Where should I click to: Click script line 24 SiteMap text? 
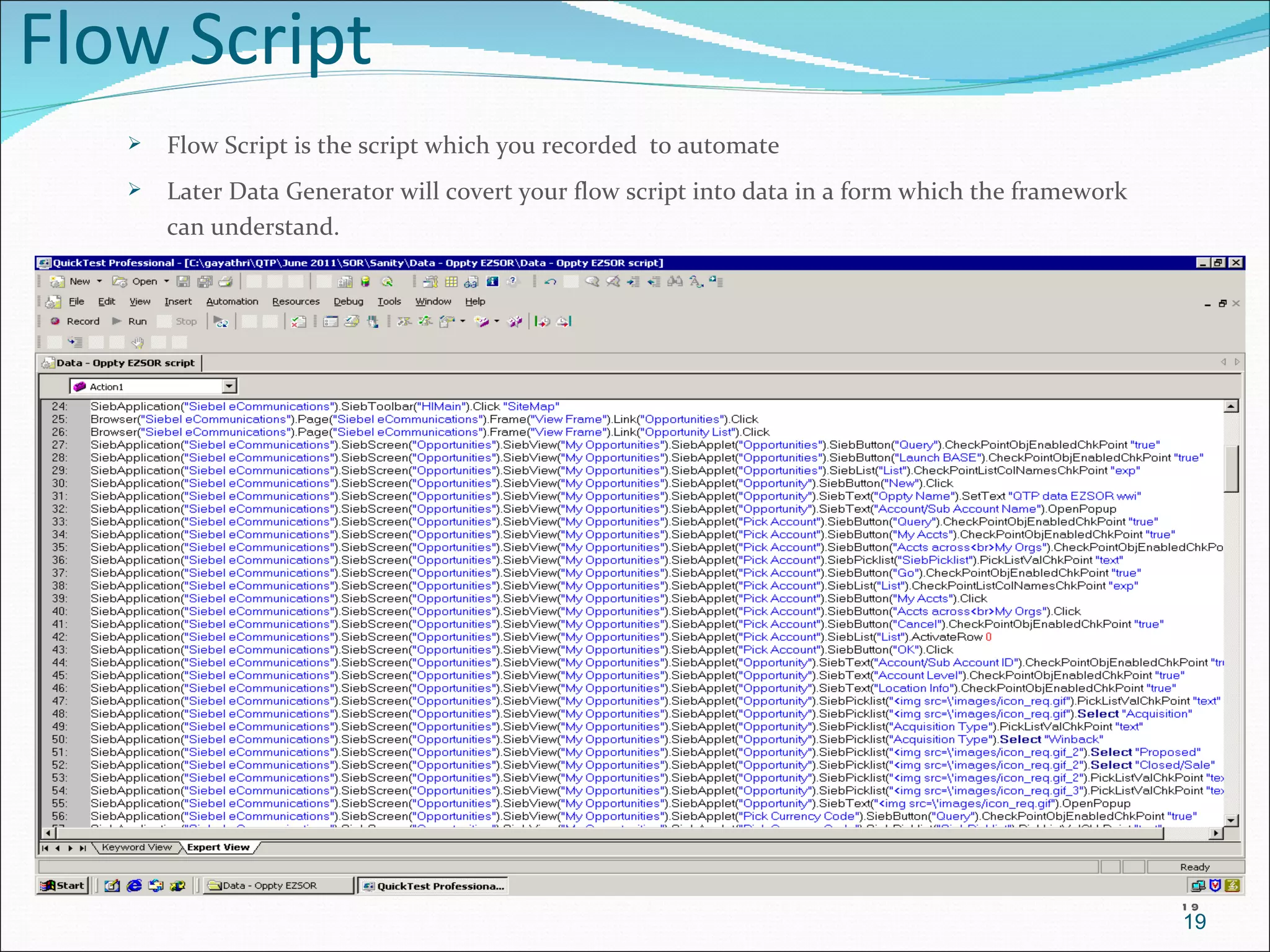(x=531, y=407)
